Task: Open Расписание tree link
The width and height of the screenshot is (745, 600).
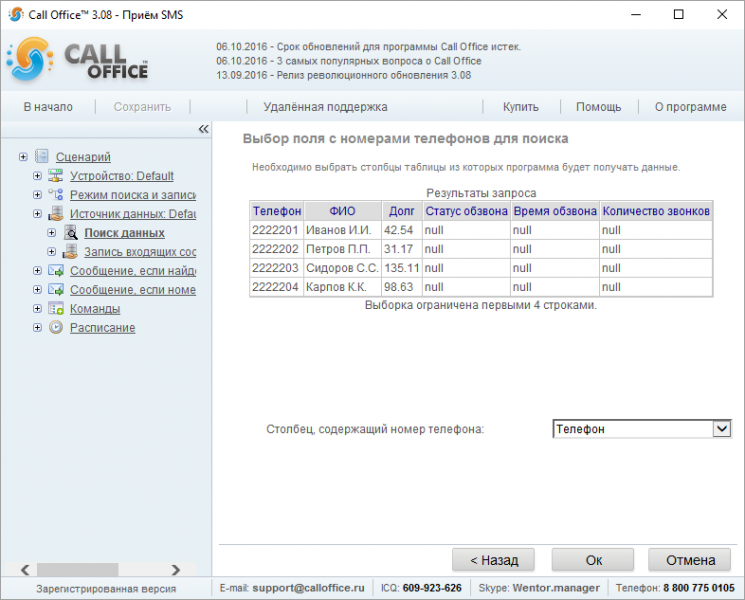Action: [103, 328]
